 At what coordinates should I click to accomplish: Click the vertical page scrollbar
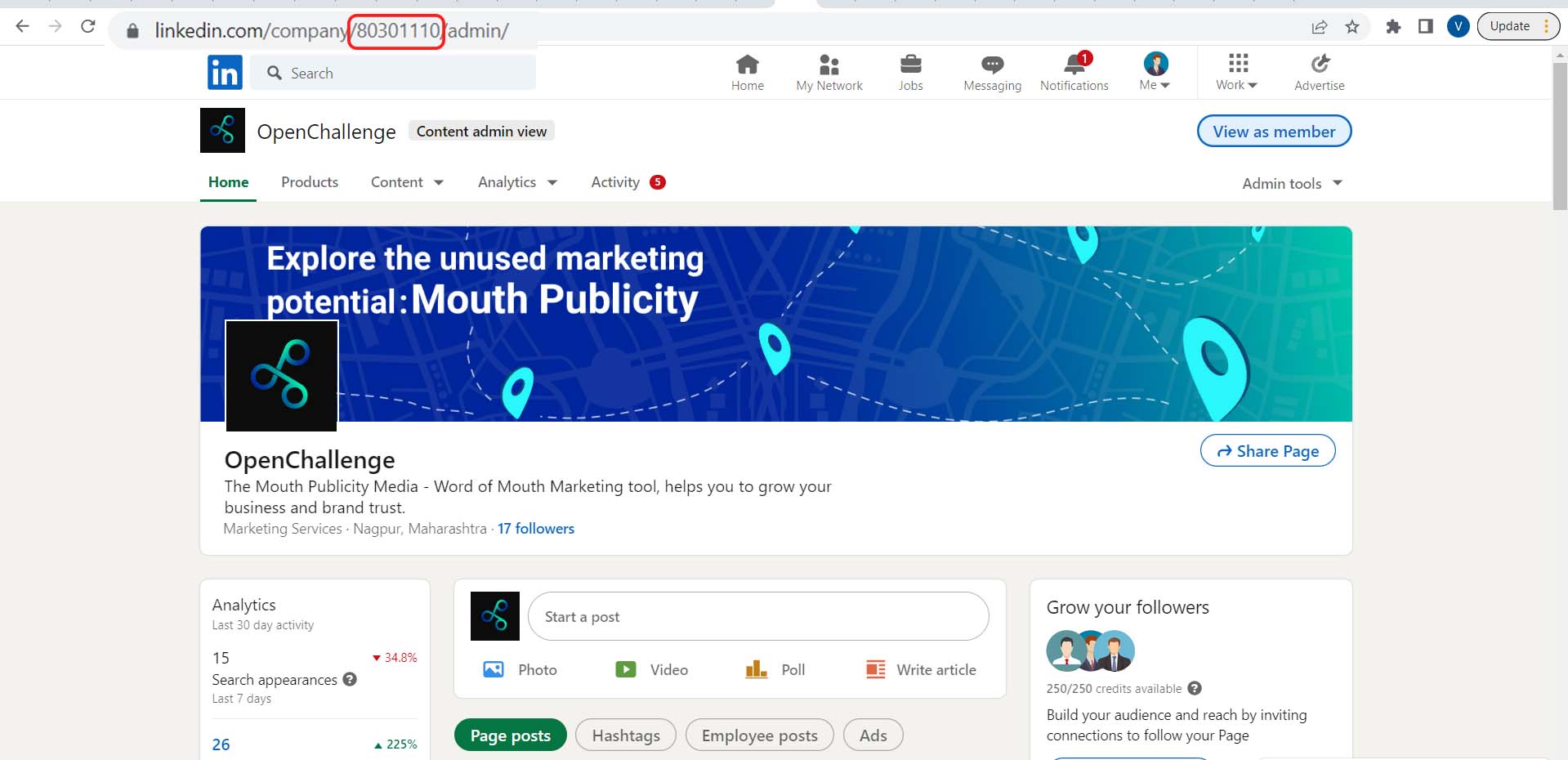coord(1560,135)
